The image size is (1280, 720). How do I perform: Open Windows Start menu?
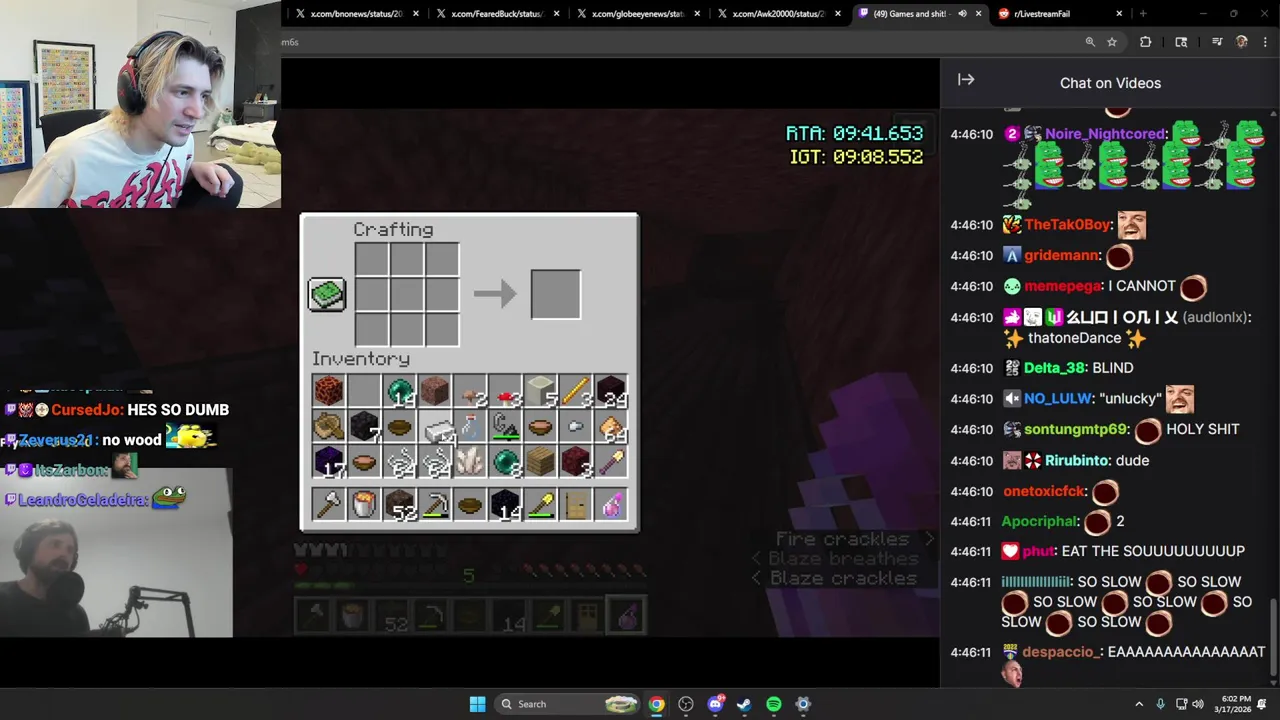[477, 704]
